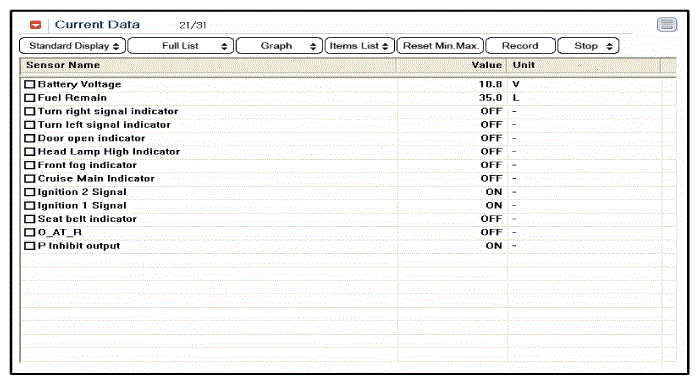Click the red dropdown icon beside Current Data
699x384 pixels.
(x=36, y=25)
